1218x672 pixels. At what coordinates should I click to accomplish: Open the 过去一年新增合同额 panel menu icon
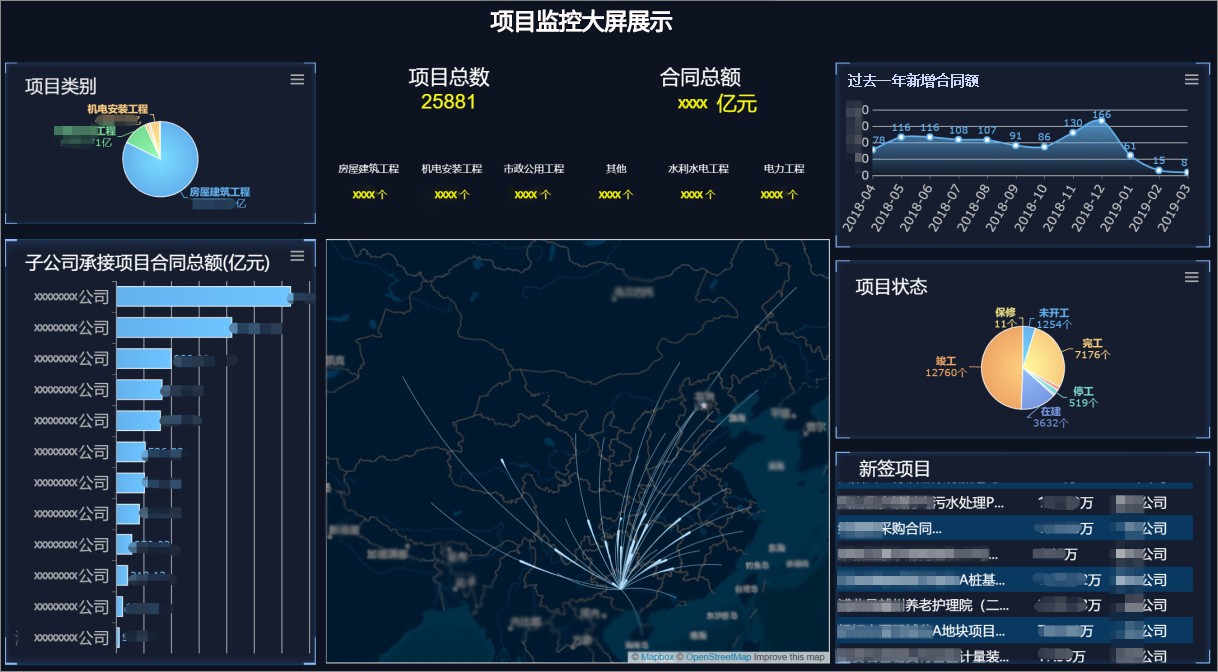point(1191,80)
